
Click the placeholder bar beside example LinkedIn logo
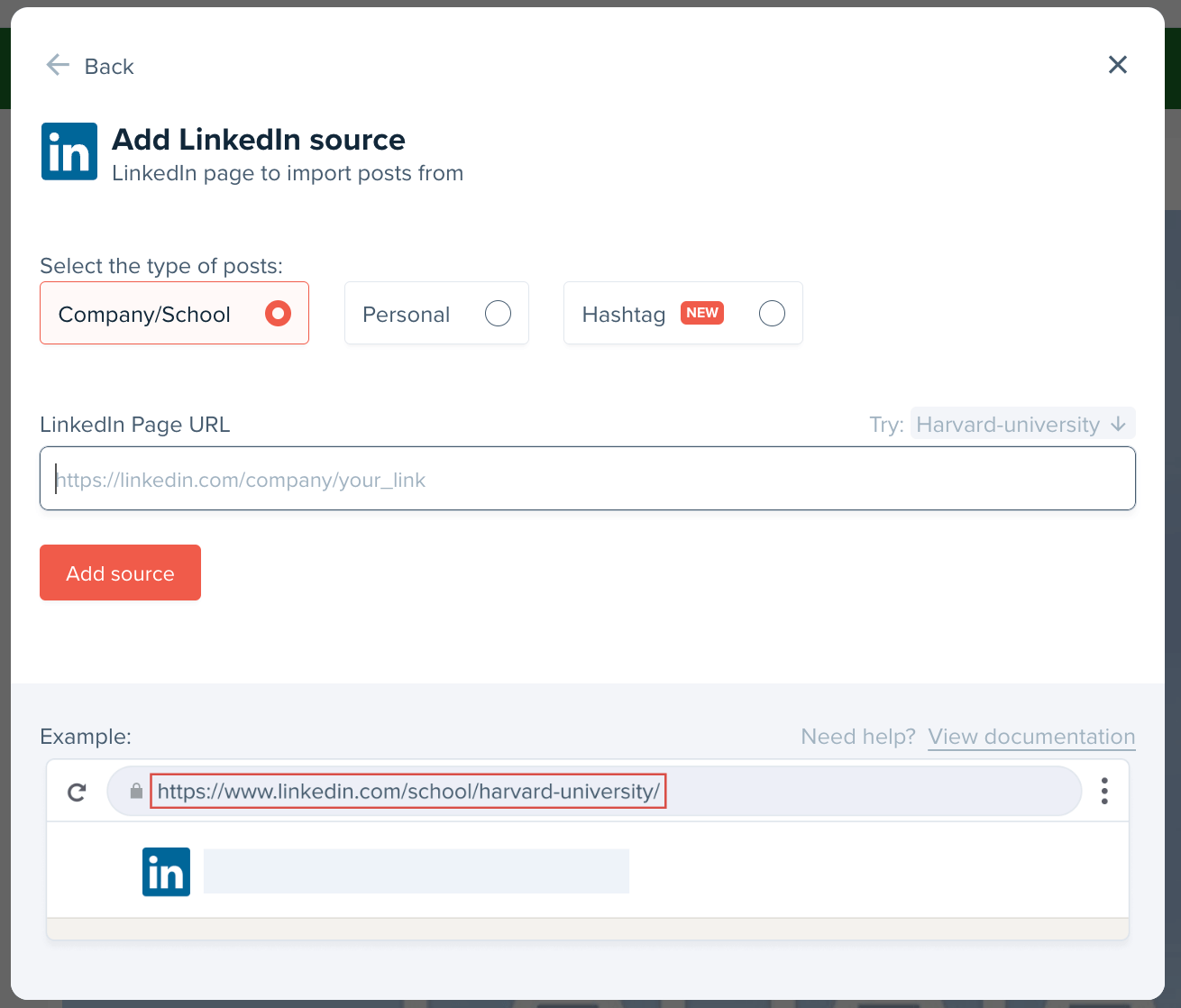(x=416, y=872)
